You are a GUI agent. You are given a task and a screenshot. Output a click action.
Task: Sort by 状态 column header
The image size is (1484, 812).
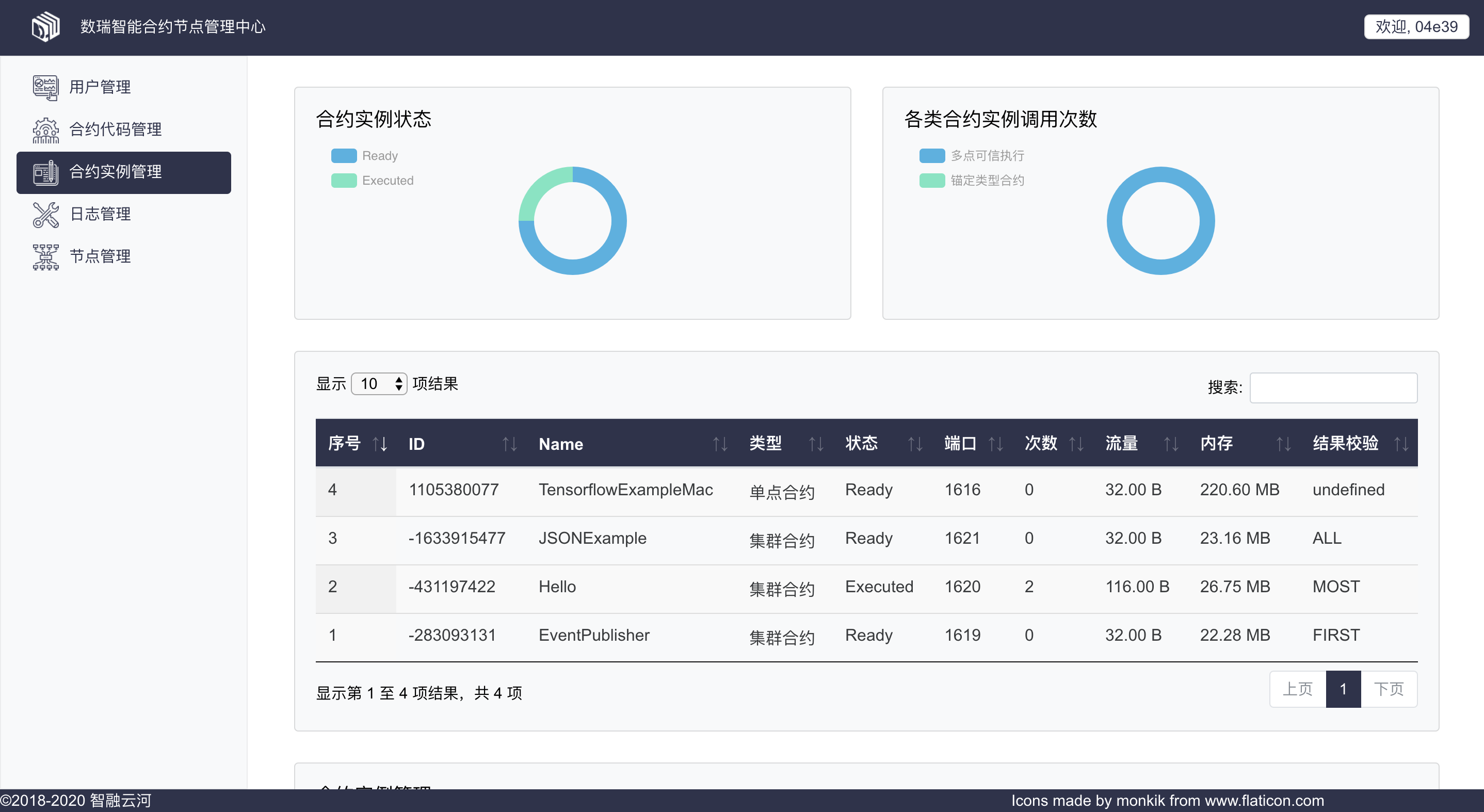coord(861,444)
